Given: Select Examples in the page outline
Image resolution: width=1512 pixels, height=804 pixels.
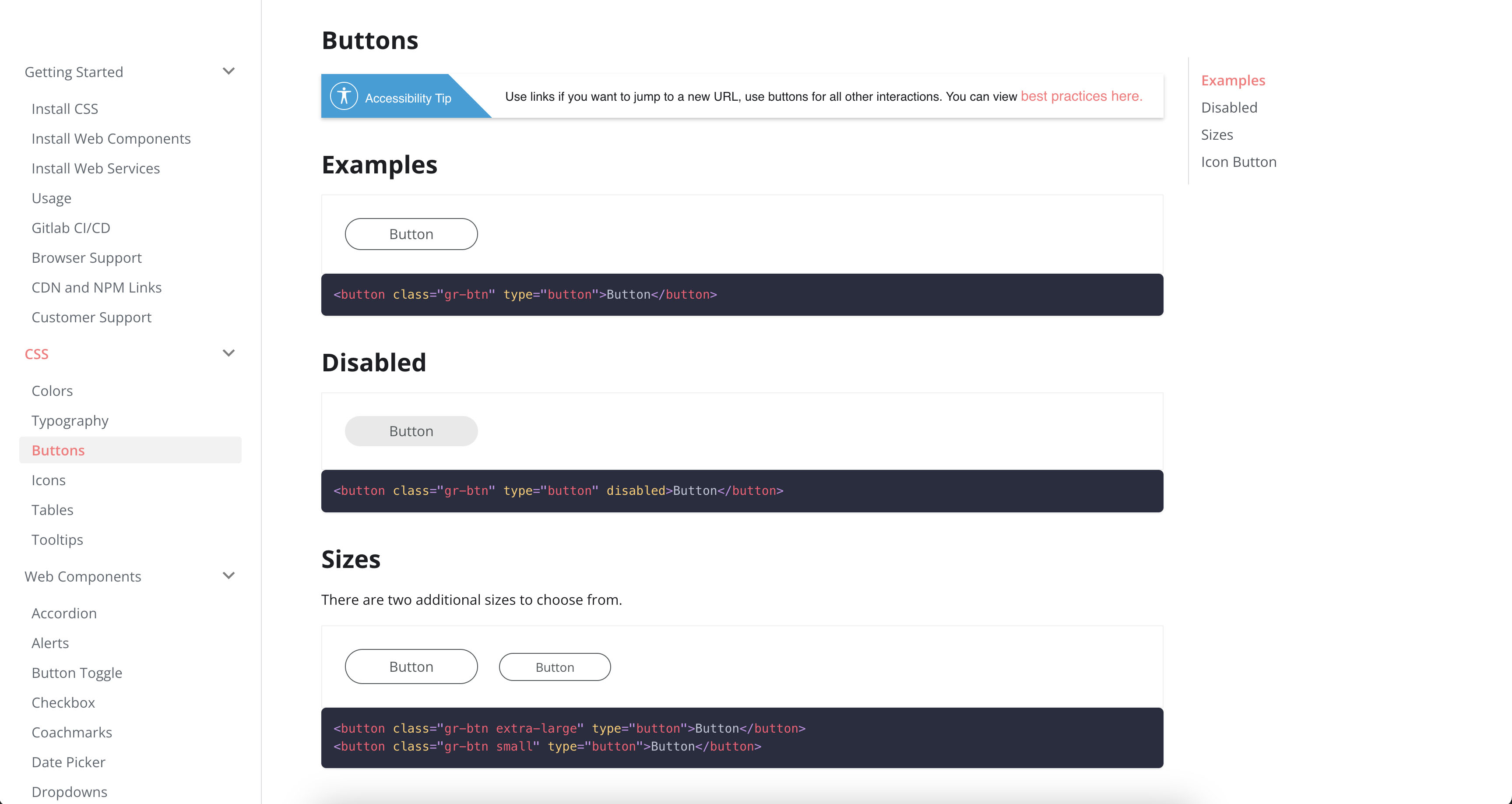Looking at the screenshot, I should (1233, 81).
